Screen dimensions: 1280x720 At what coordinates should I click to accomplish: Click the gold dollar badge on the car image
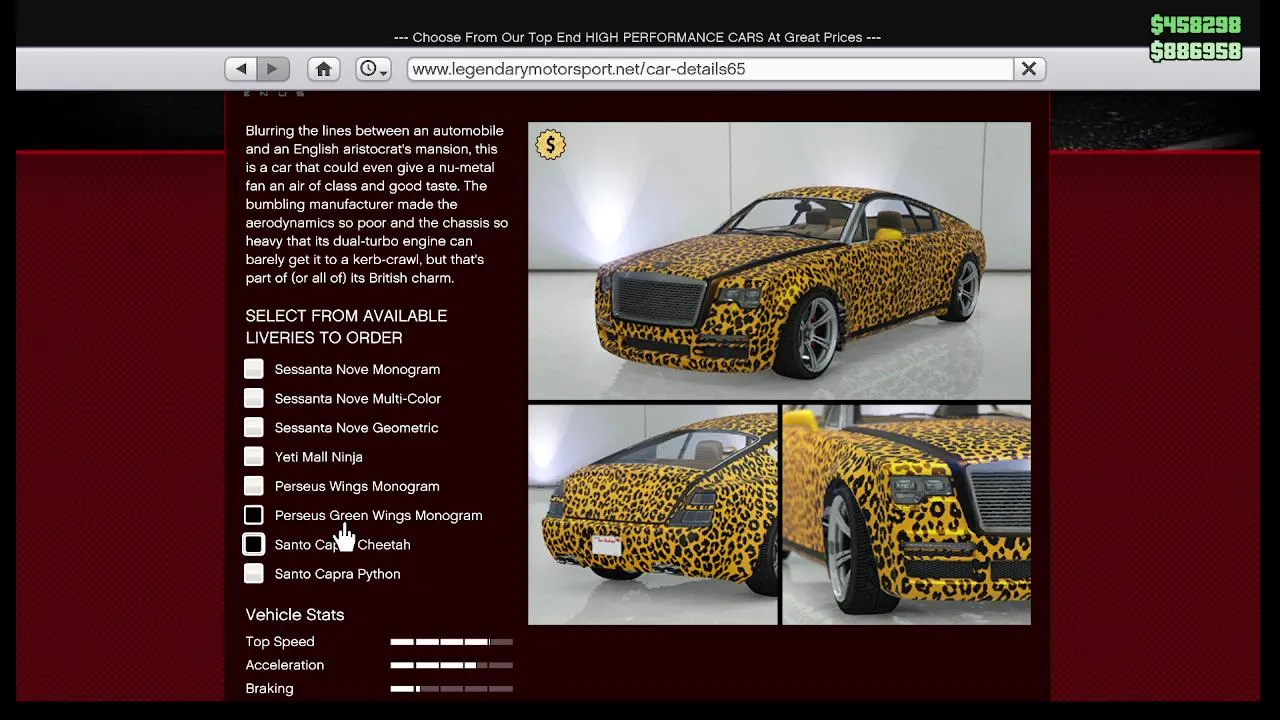pyautogui.click(x=550, y=145)
